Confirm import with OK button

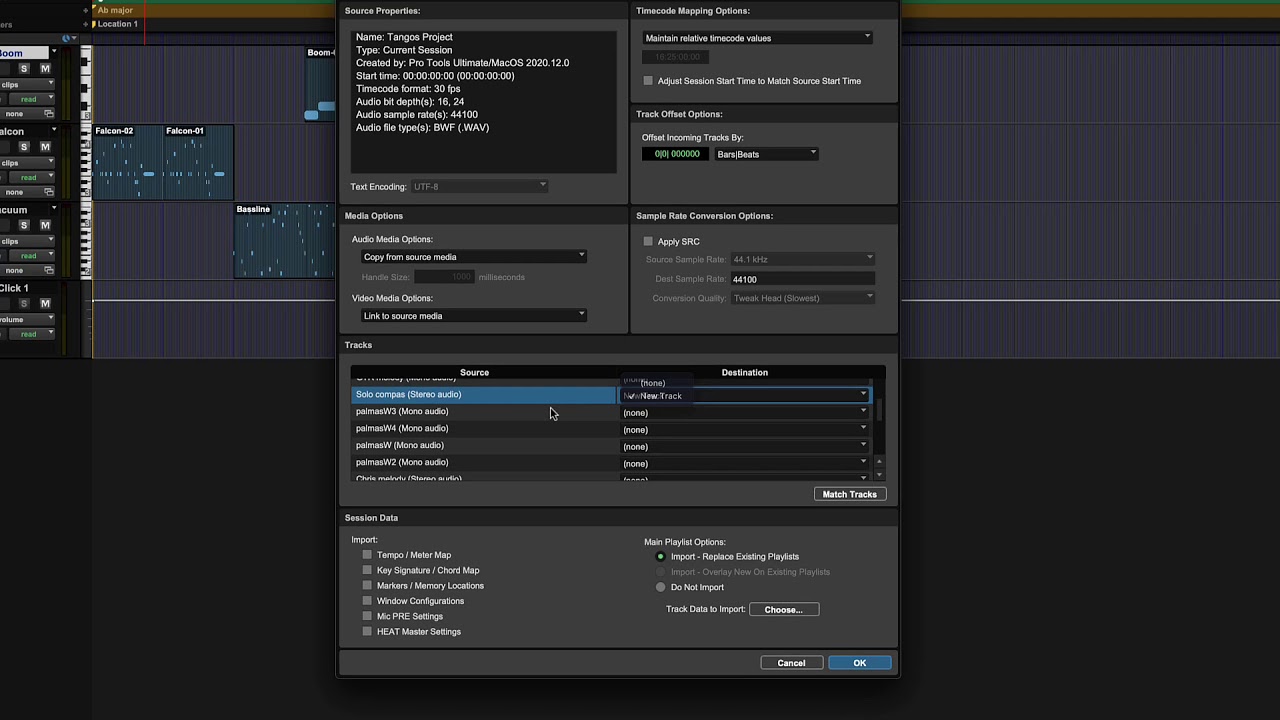pos(859,663)
